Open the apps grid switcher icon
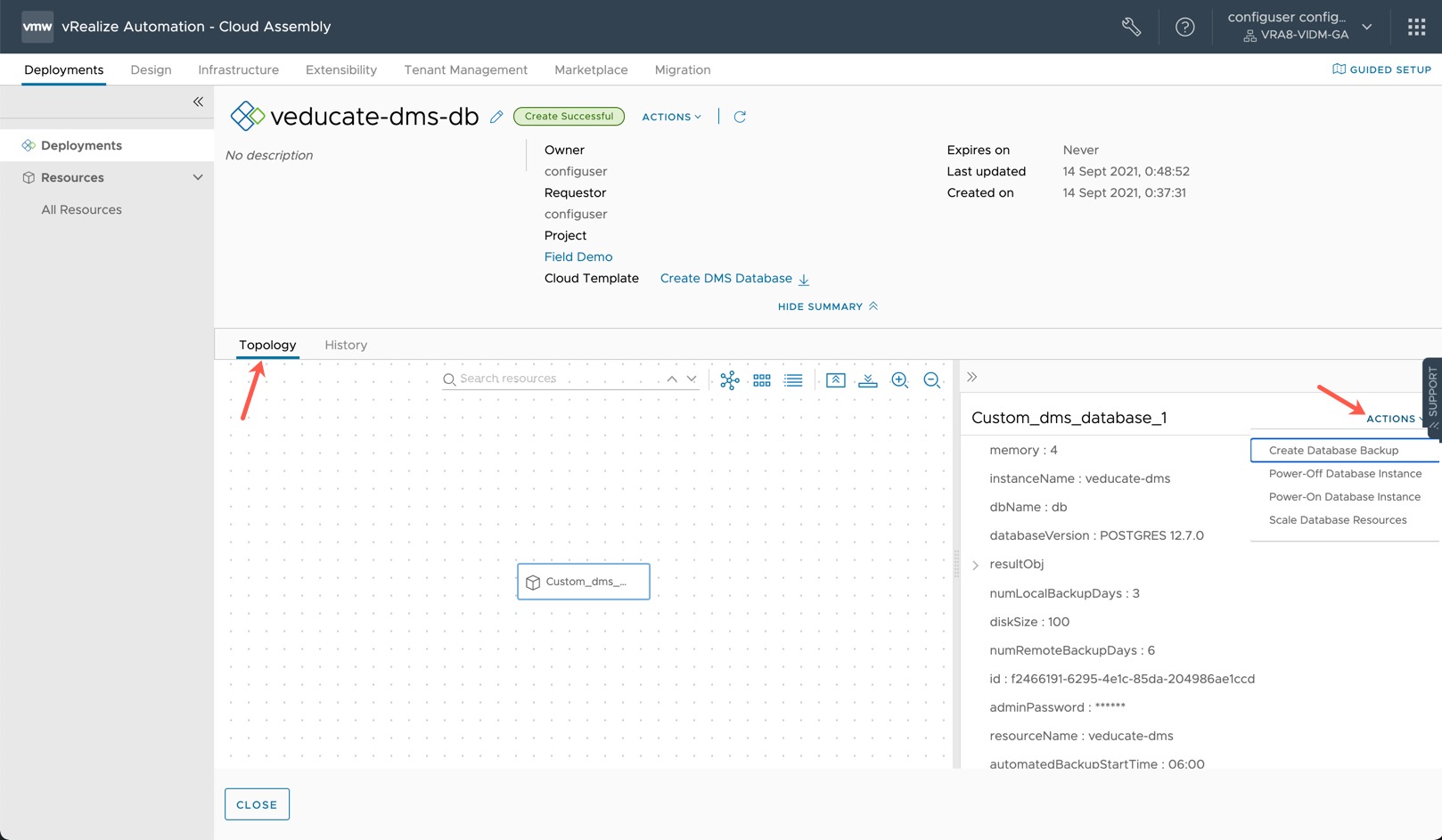1442x840 pixels. tap(1416, 27)
